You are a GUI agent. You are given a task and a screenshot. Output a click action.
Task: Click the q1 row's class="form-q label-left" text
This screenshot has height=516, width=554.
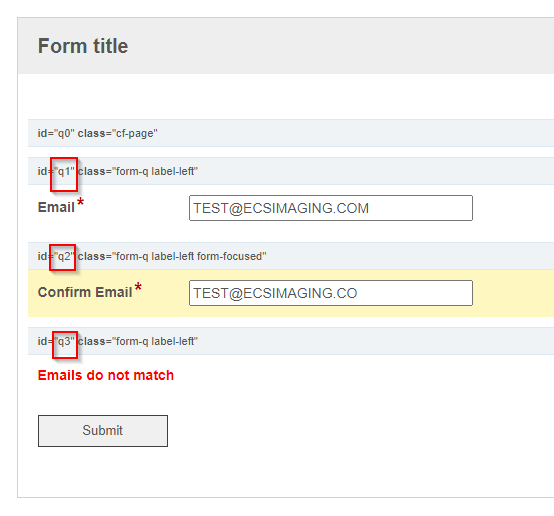(x=138, y=171)
